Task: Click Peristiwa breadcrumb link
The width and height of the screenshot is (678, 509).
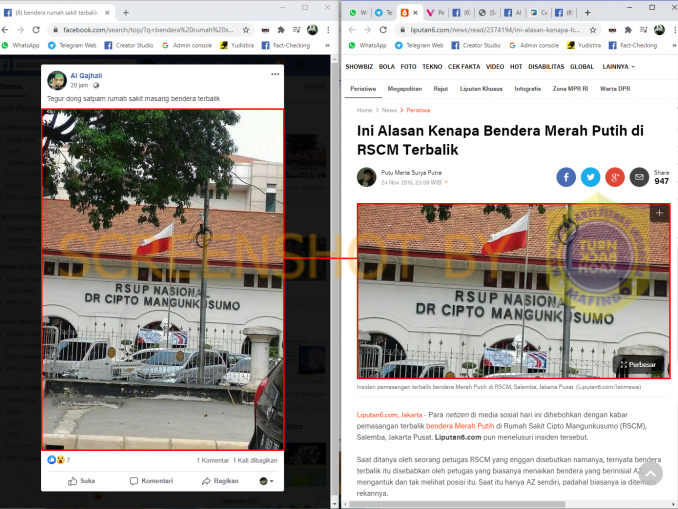Action: tap(418, 110)
